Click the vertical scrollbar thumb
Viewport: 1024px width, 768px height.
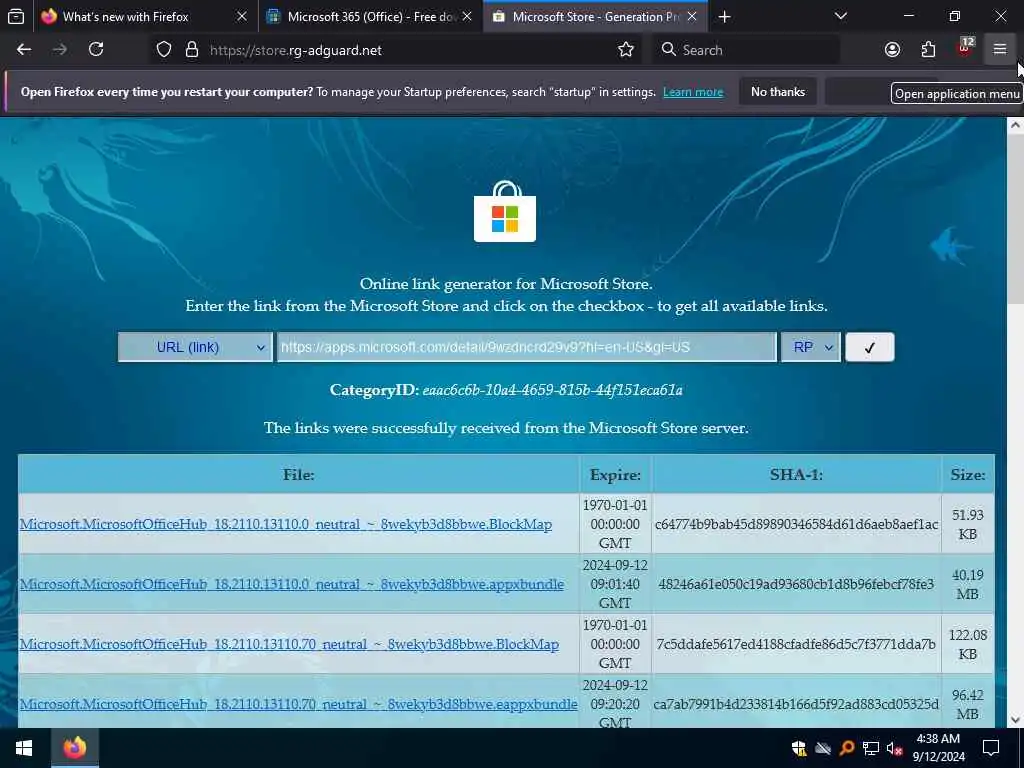tap(1016, 219)
